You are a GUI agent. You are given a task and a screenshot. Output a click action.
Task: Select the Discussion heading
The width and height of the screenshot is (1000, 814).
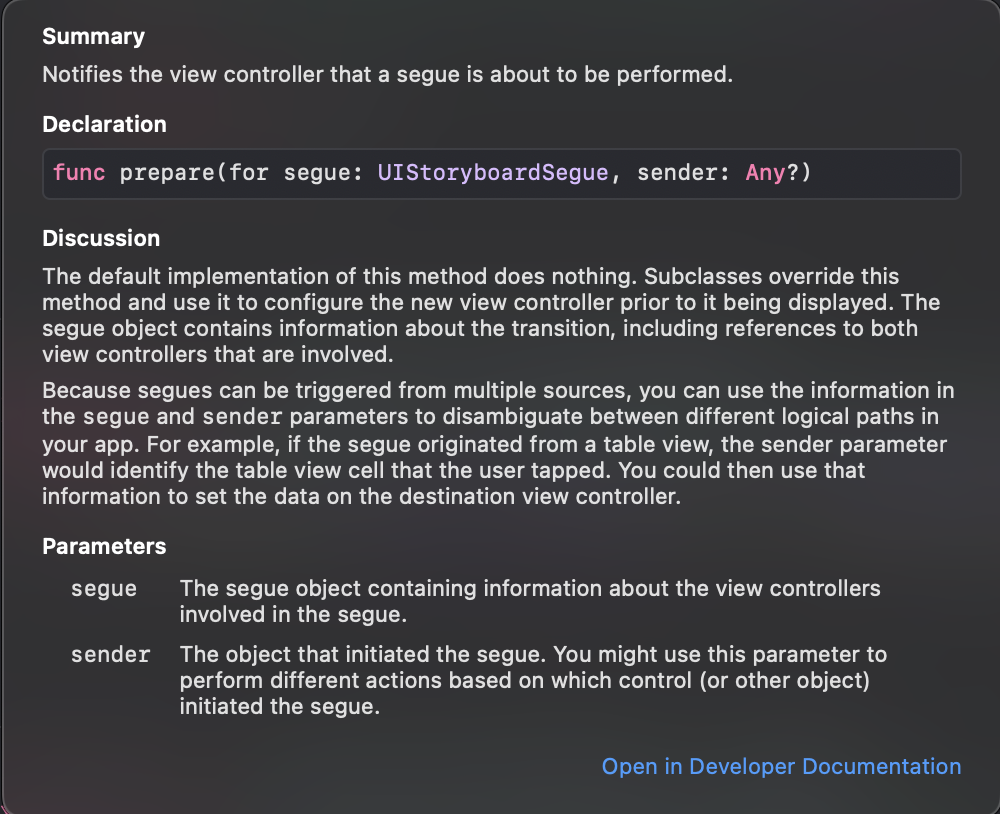coord(101,239)
